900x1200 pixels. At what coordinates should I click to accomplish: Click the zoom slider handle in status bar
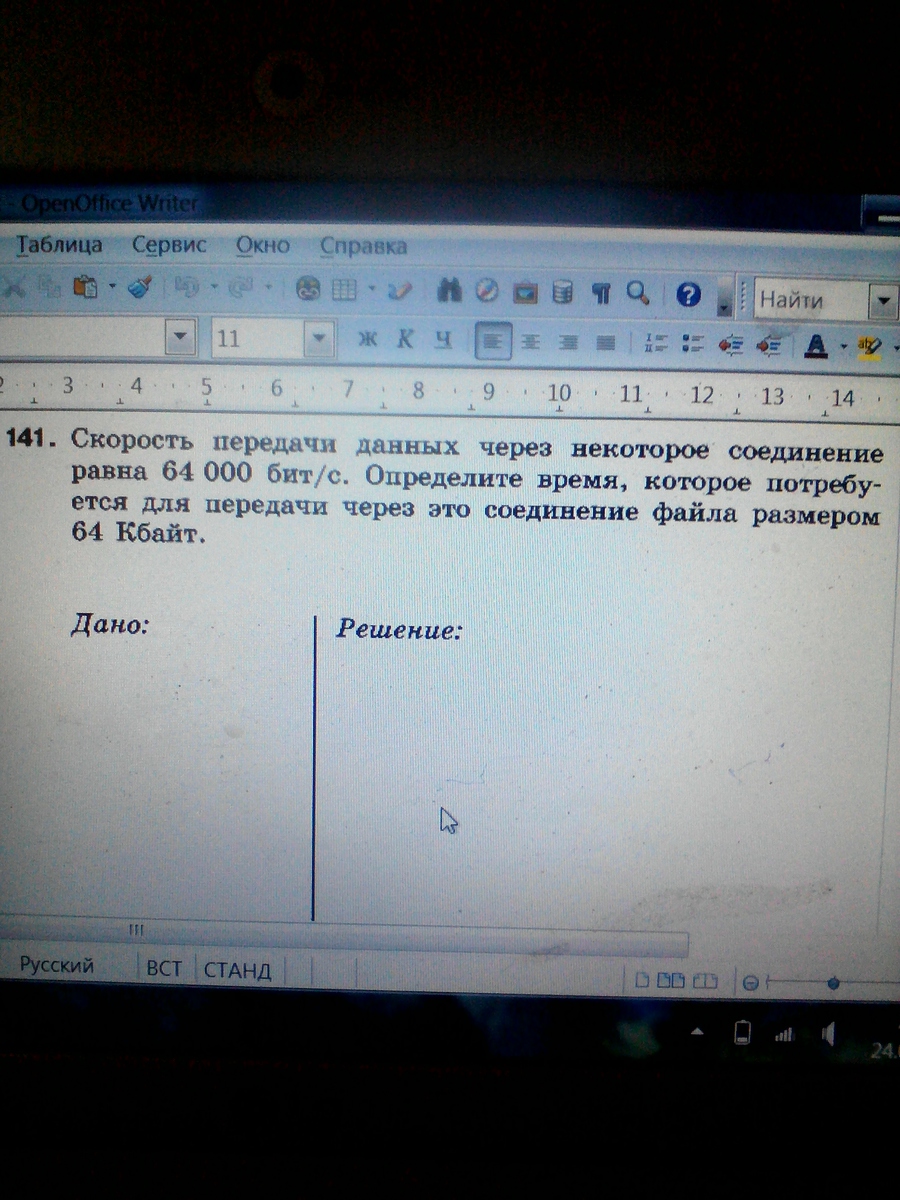point(833,984)
